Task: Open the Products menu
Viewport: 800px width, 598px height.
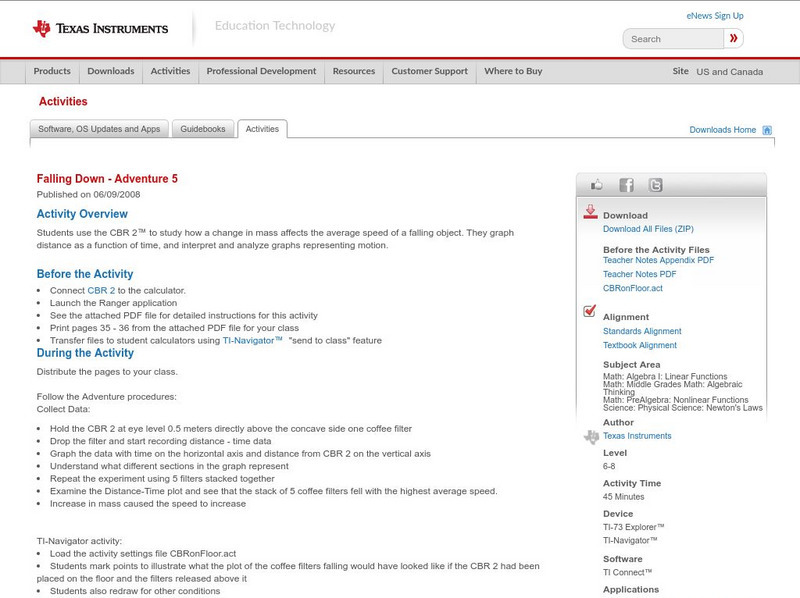Action: pos(52,71)
